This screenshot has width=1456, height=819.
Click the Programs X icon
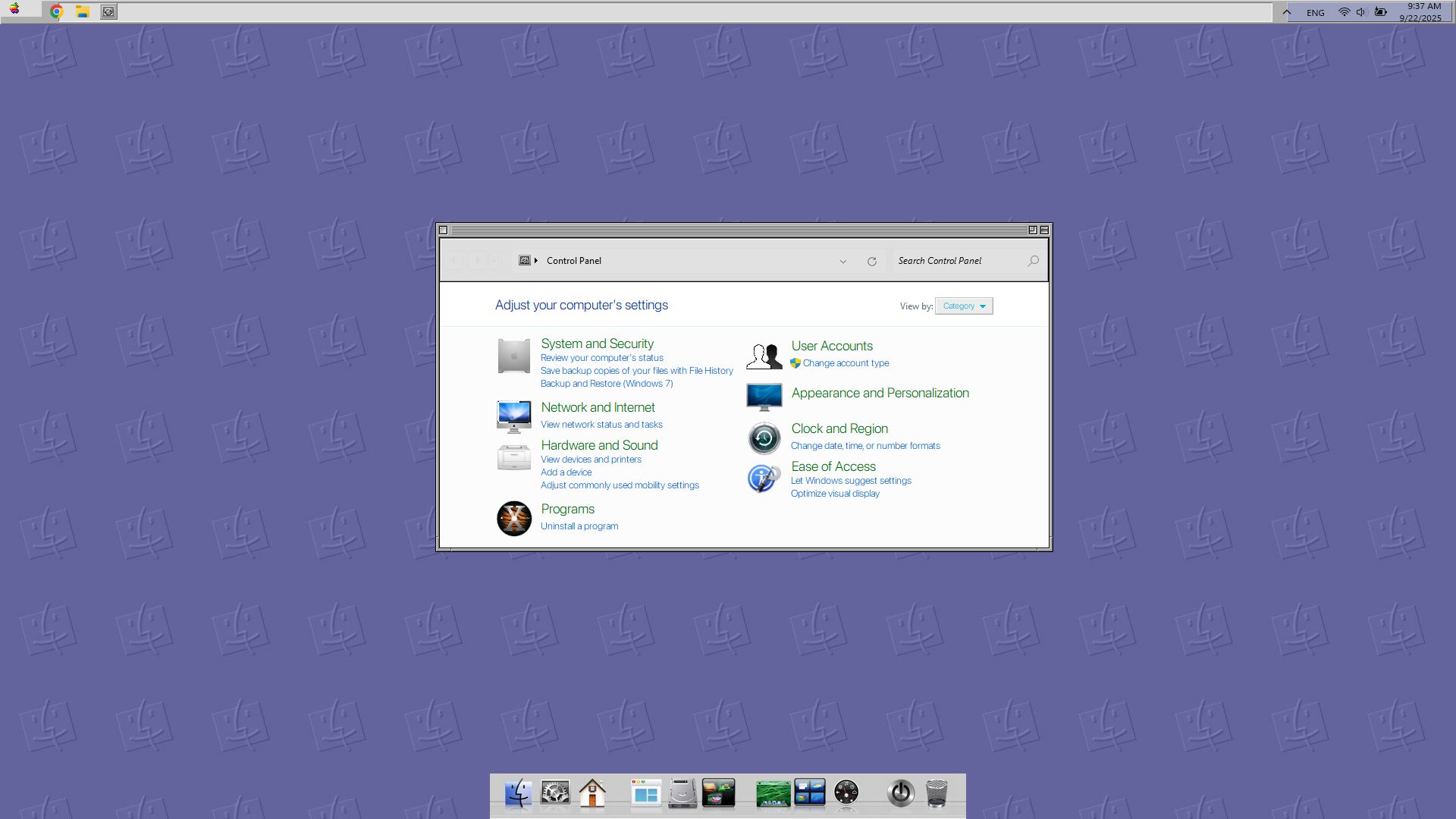coord(513,519)
